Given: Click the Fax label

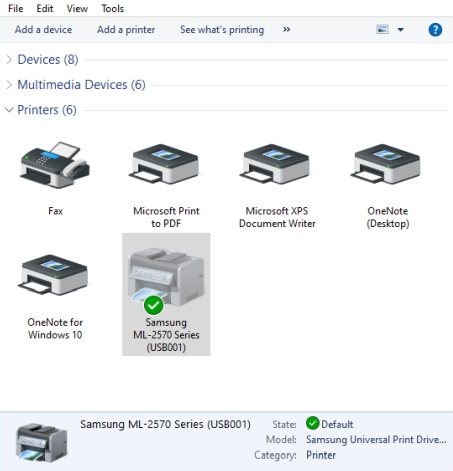Looking at the screenshot, I should coord(55,211).
